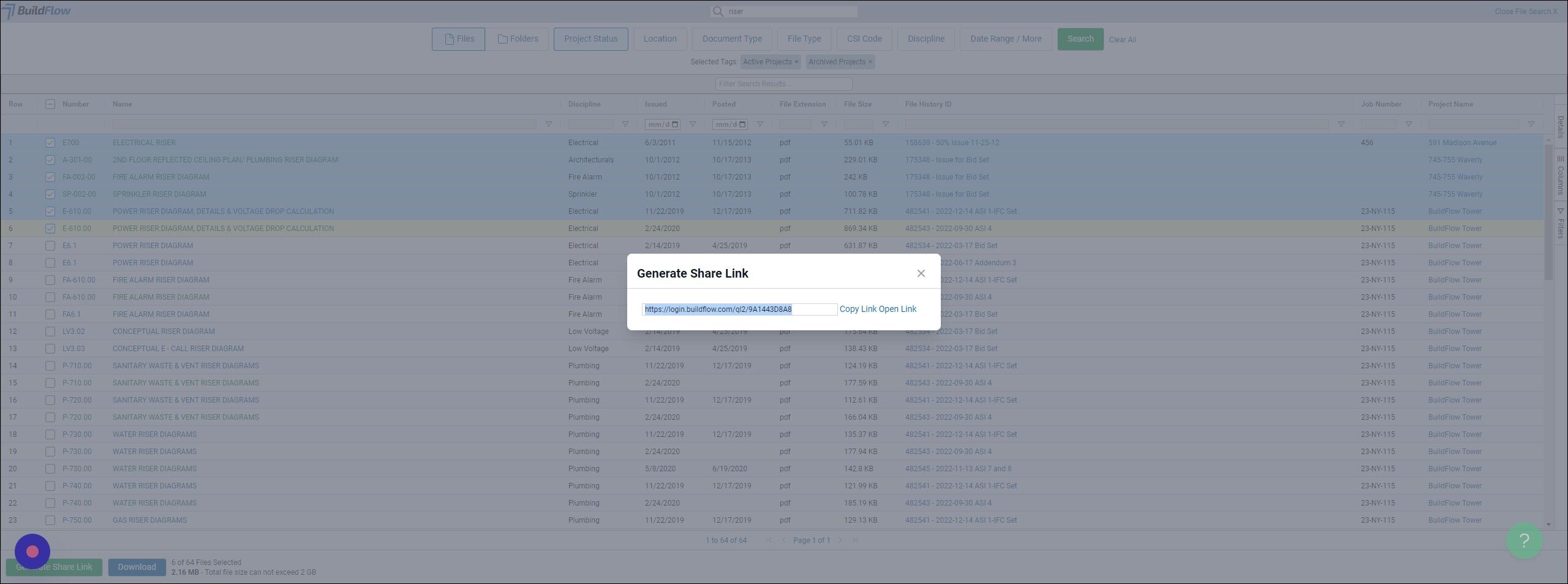Select the share link URL field
This screenshot has width=1568, height=584.
(x=739, y=309)
